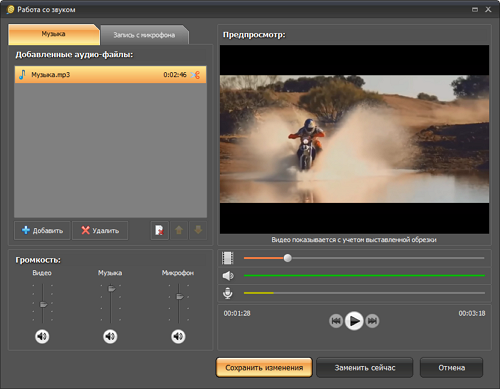Click the microphone icon beside the recording track
The image size is (500, 389).
pyautogui.click(x=228, y=293)
